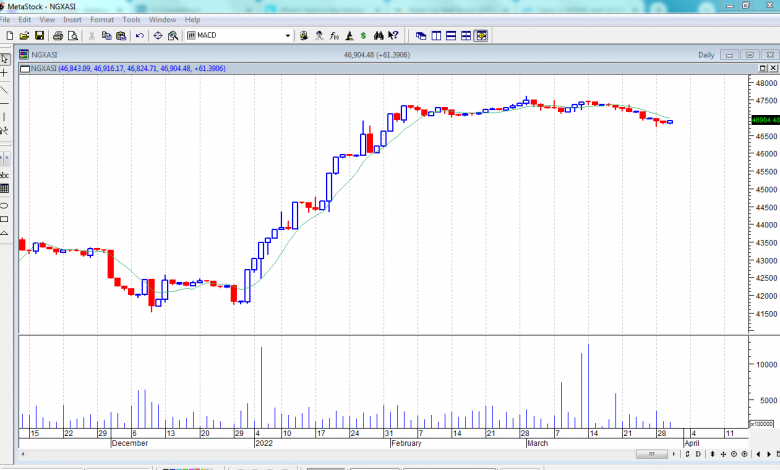780x470 pixels.
Task: Click the crosshair target toolbar icon
Action: click(158, 35)
